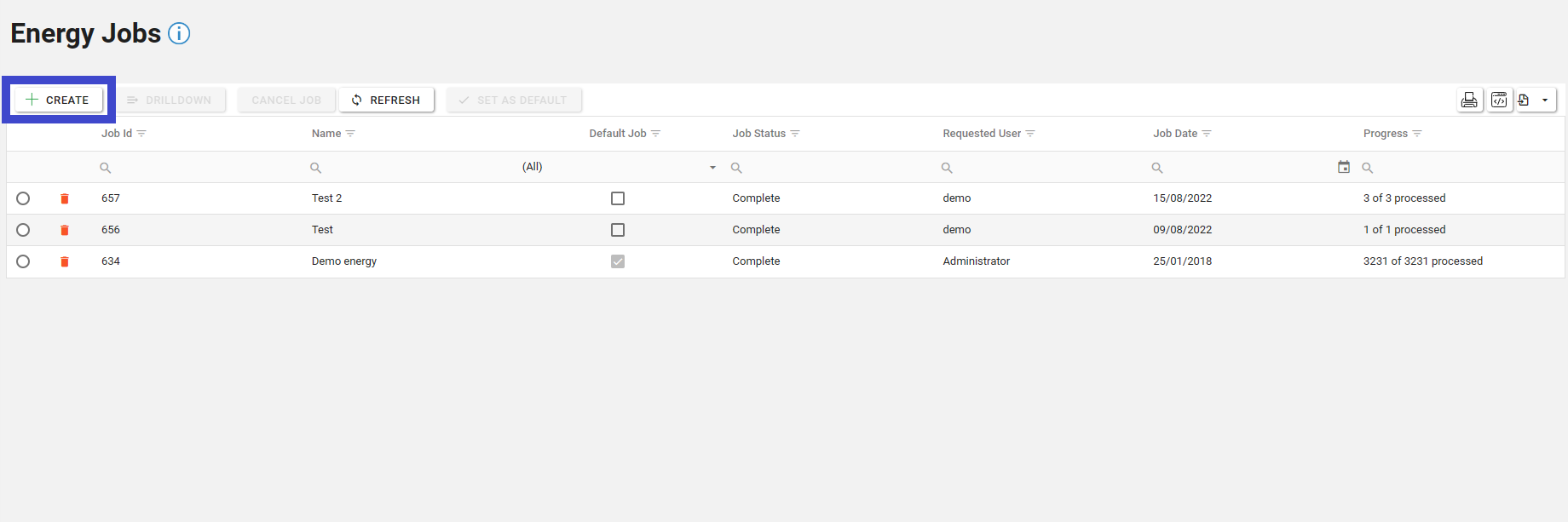Click the print icon in the toolbar
The width and height of the screenshot is (1568, 522).
pos(1469,100)
